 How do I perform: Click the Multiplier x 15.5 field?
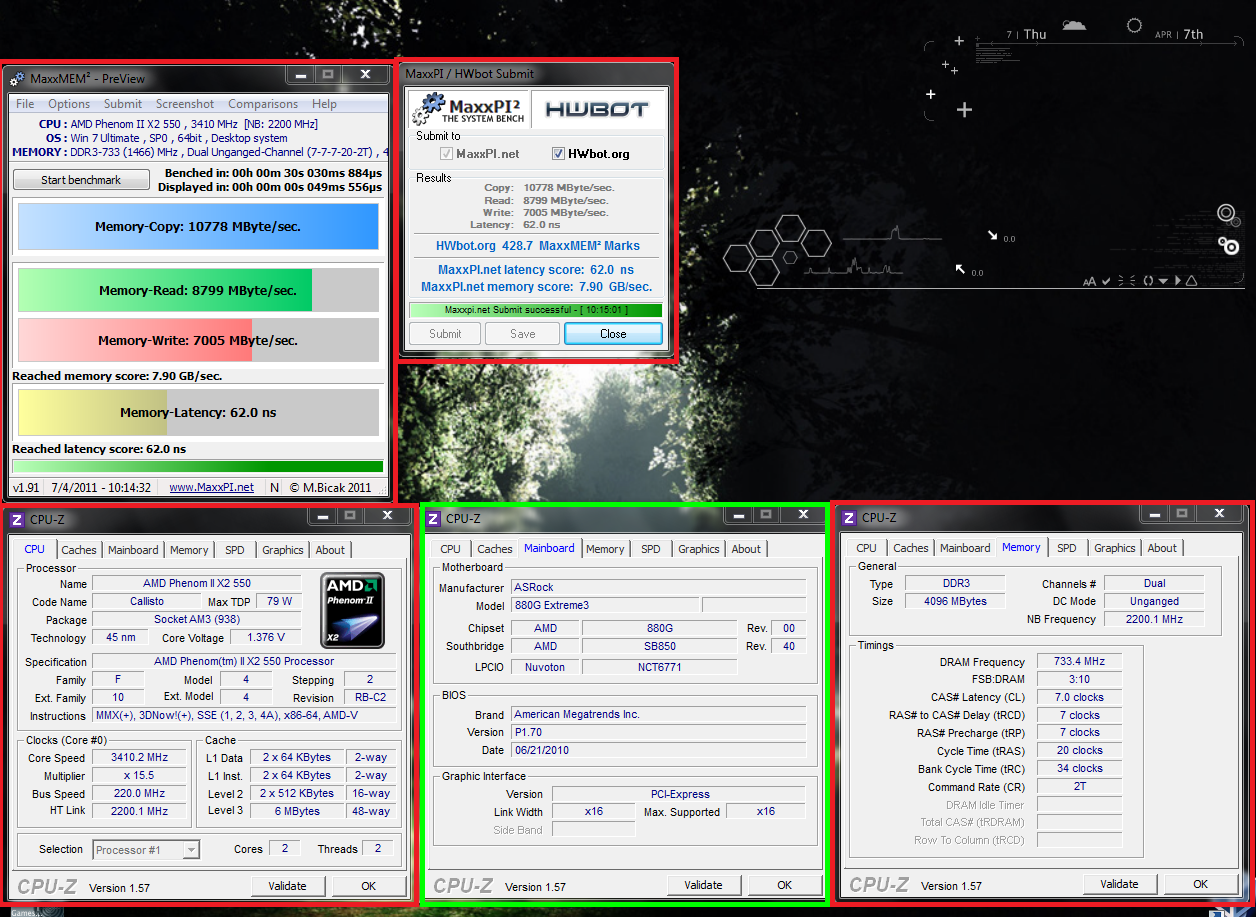click(x=138, y=776)
